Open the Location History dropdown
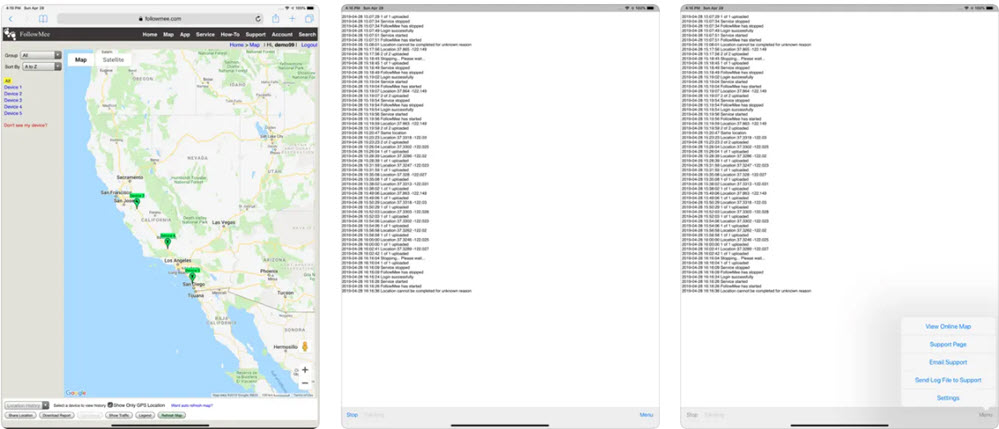Image resolution: width=999 pixels, height=429 pixels. pyautogui.click(x=27, y=404)
